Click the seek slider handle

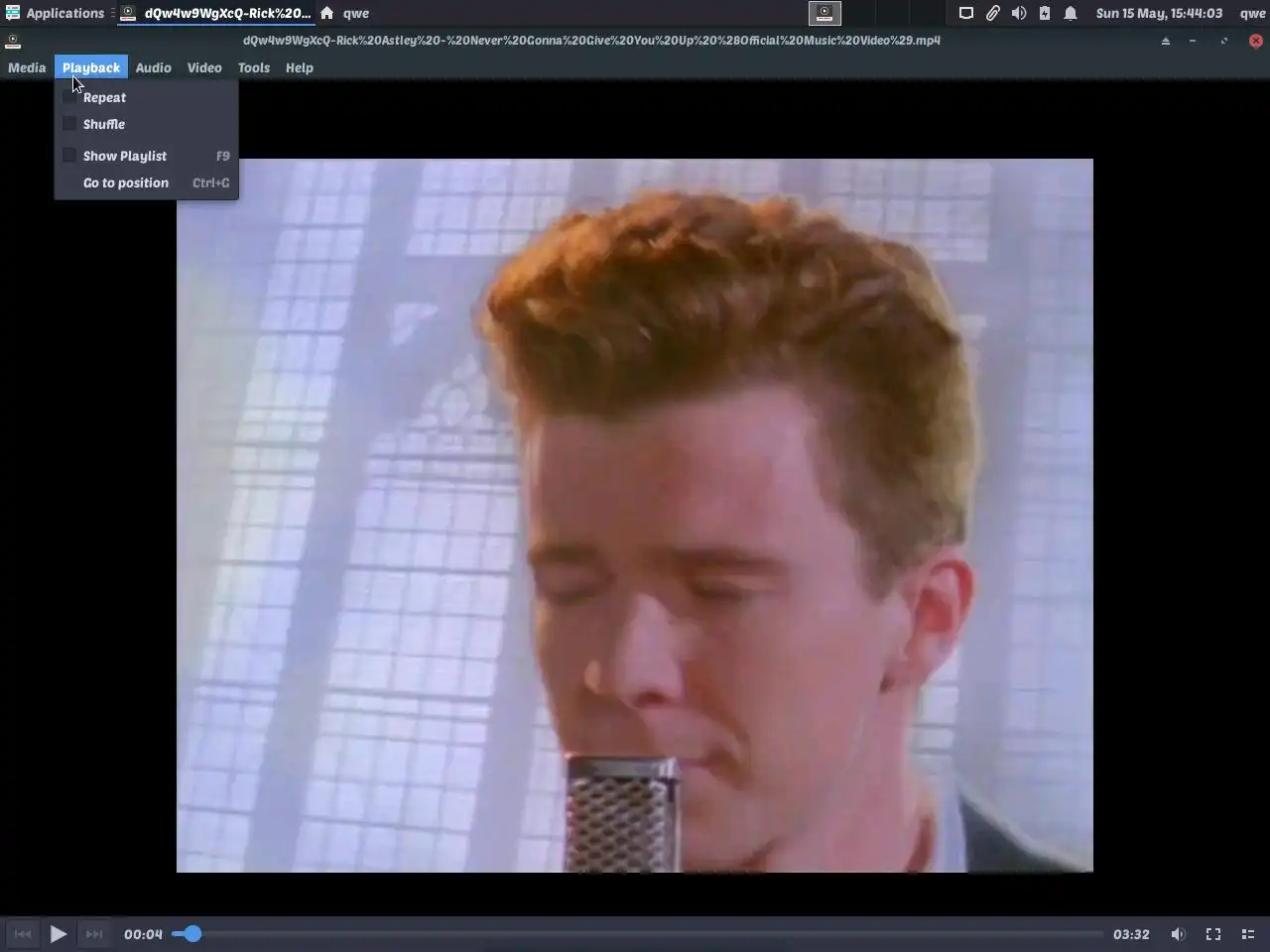tap(192, 933)
